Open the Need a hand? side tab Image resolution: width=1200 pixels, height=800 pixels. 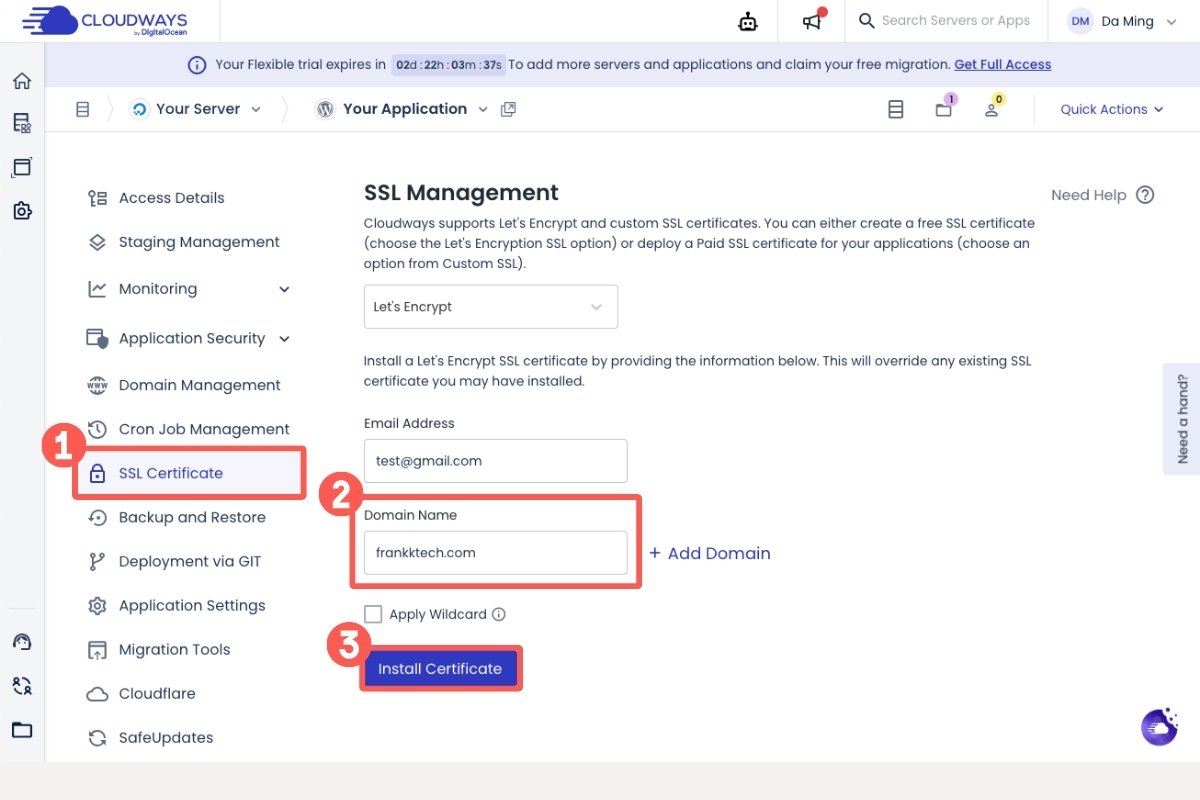(1181, 418)
